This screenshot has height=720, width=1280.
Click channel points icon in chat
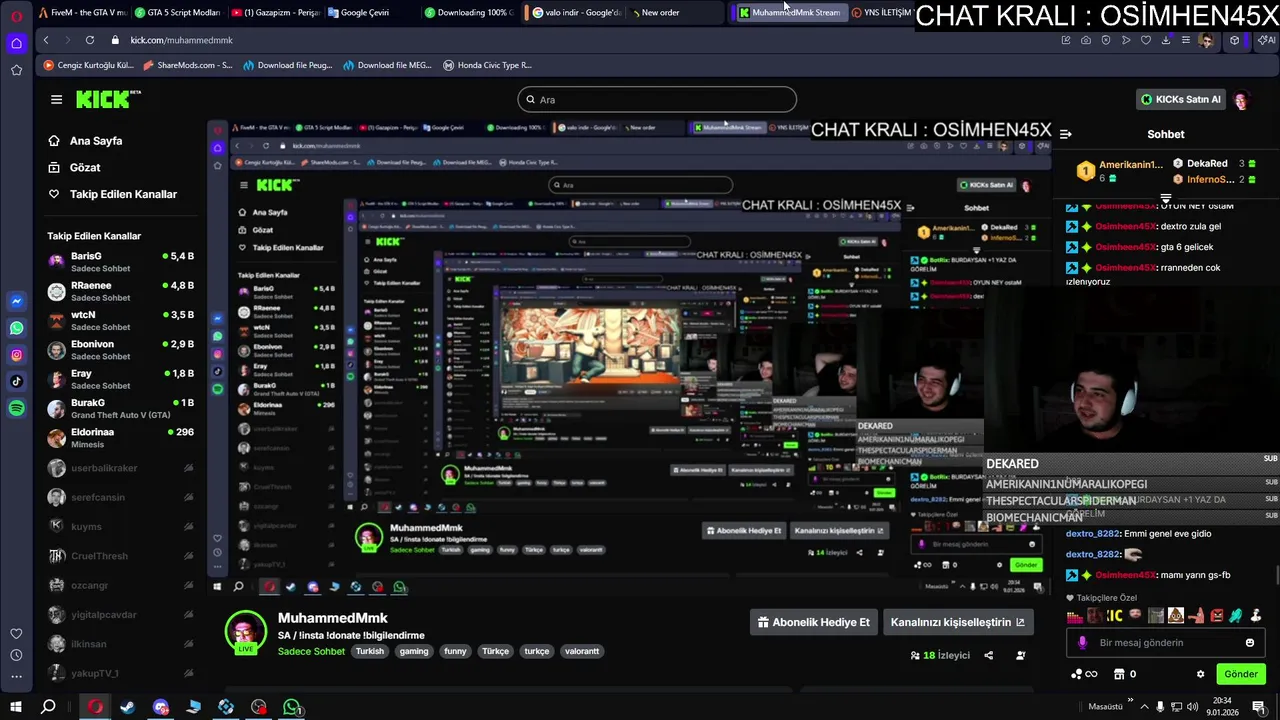coord(1076,674)
